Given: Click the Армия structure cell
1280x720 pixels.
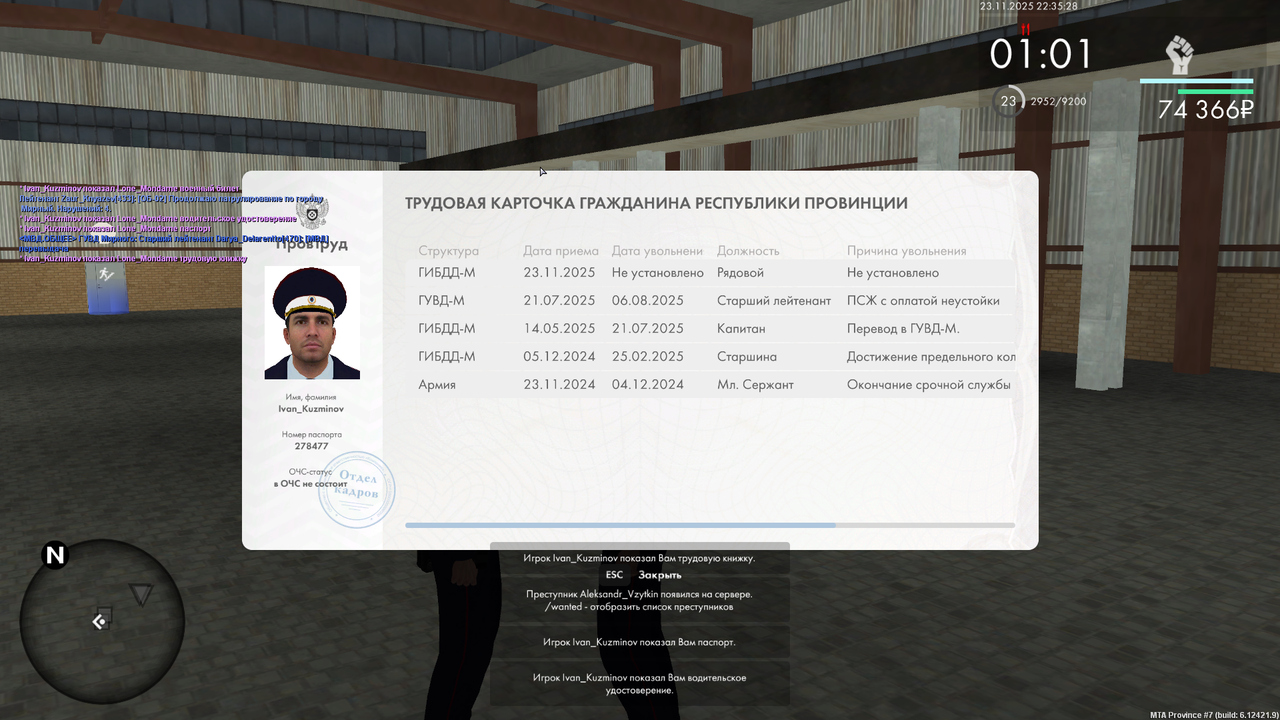Looking at the screenshot, I should pyautogui.click(x=437, y=385).
